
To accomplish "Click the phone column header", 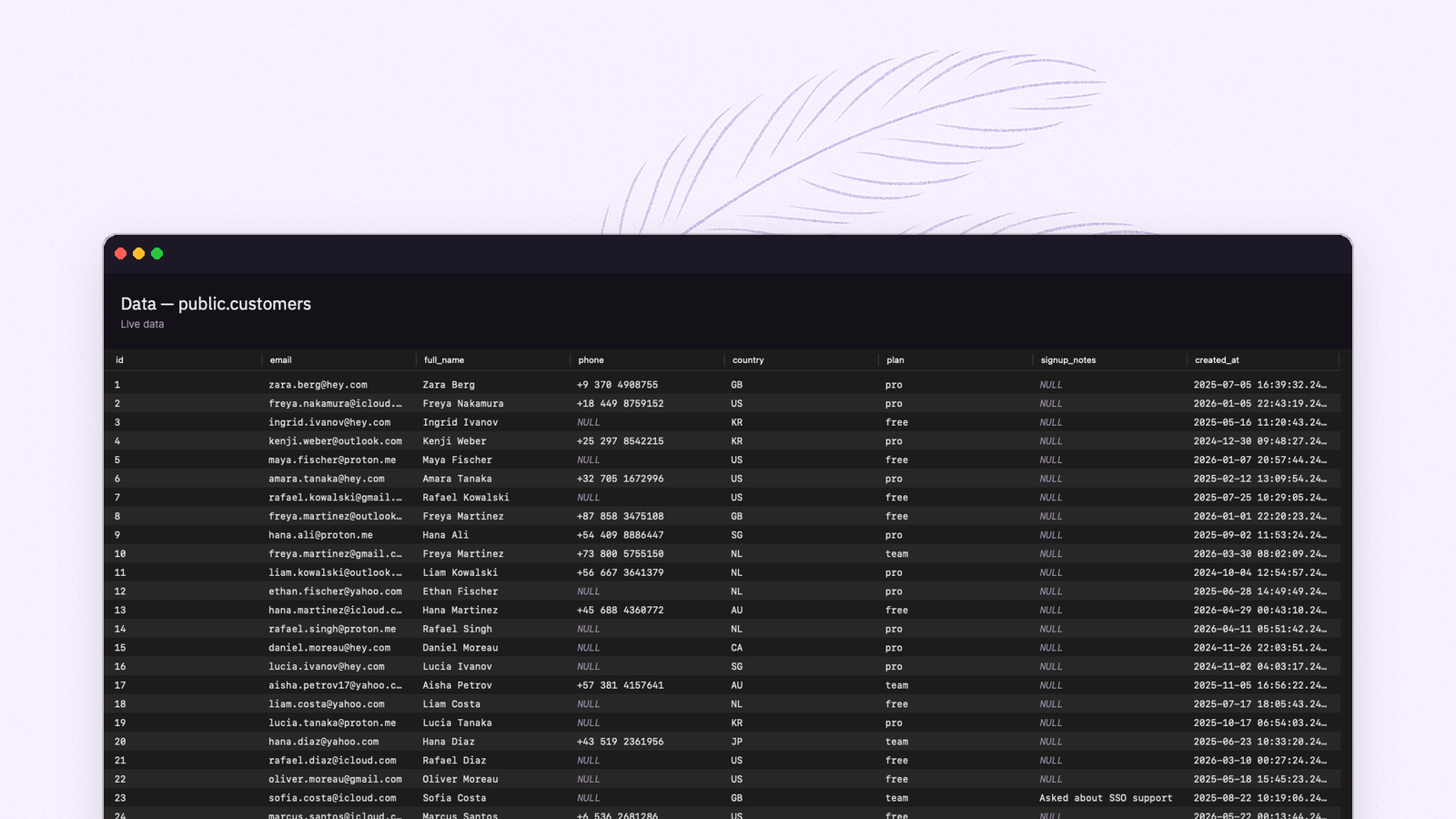I will [648, 360].
